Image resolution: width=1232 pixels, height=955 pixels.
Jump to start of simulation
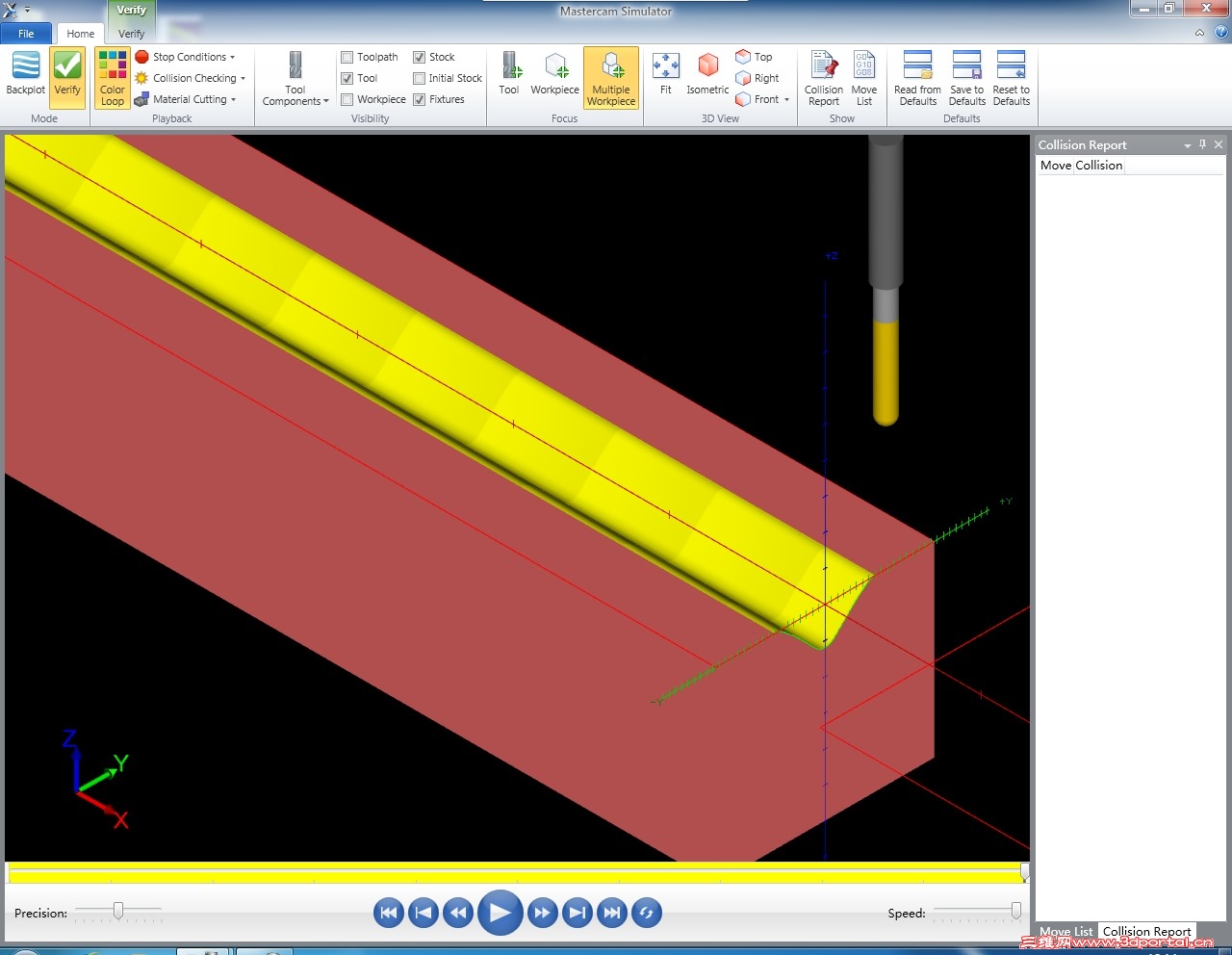(389, 913)
